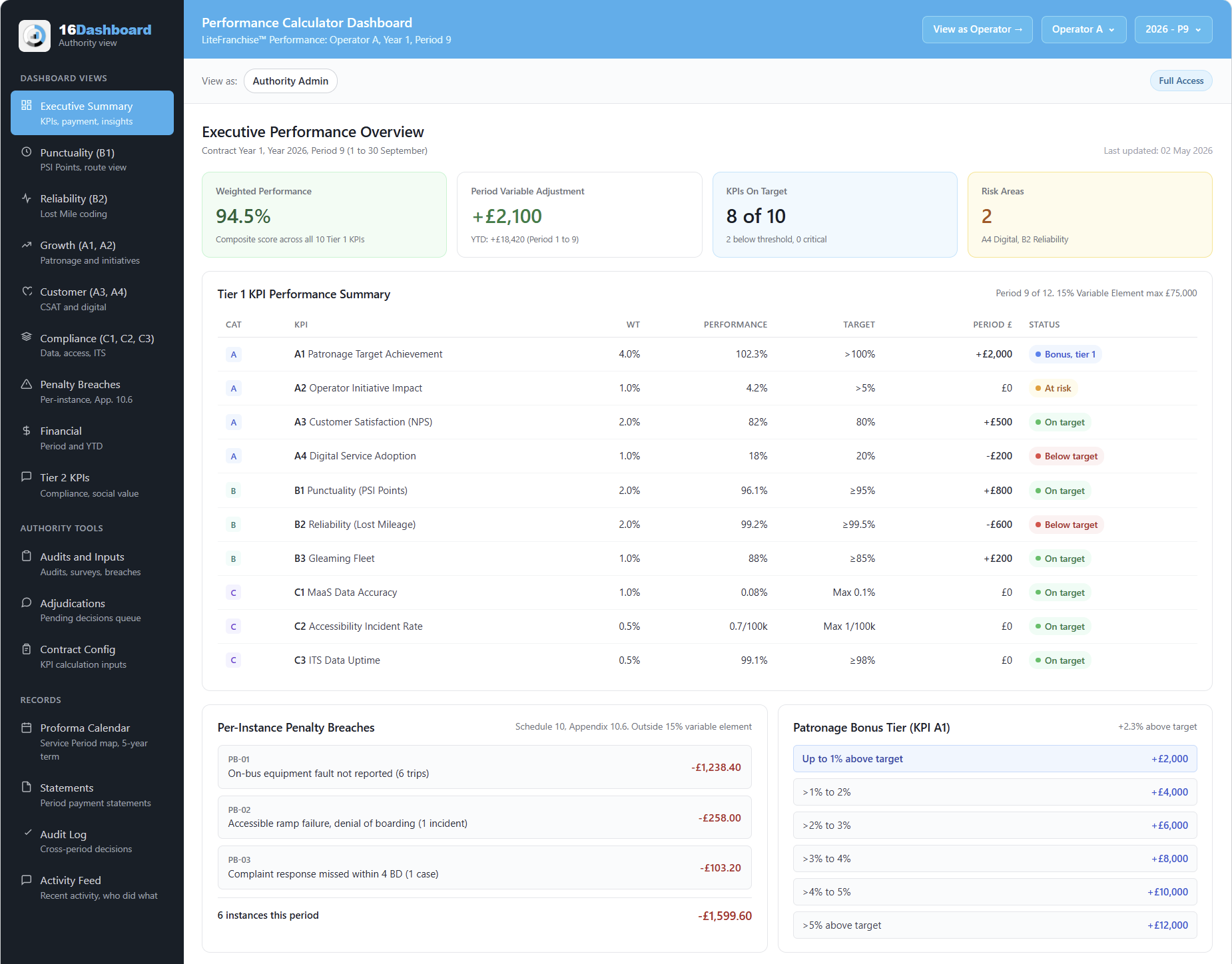Viewport: 1232px width, 964px height.
Task: Click the Activity Feed flag icon
Action: coord(27,879)
